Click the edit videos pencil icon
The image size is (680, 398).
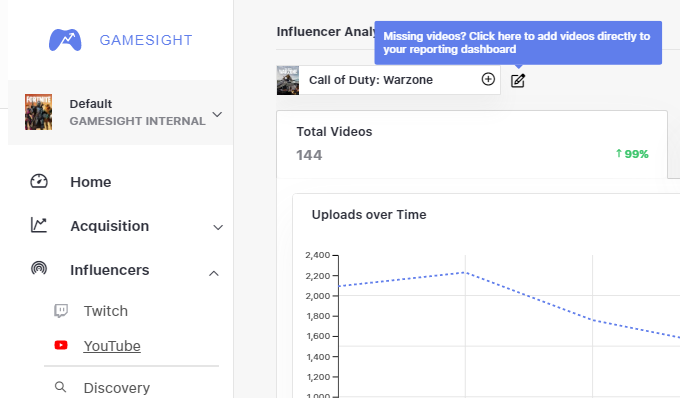(518, 81)
